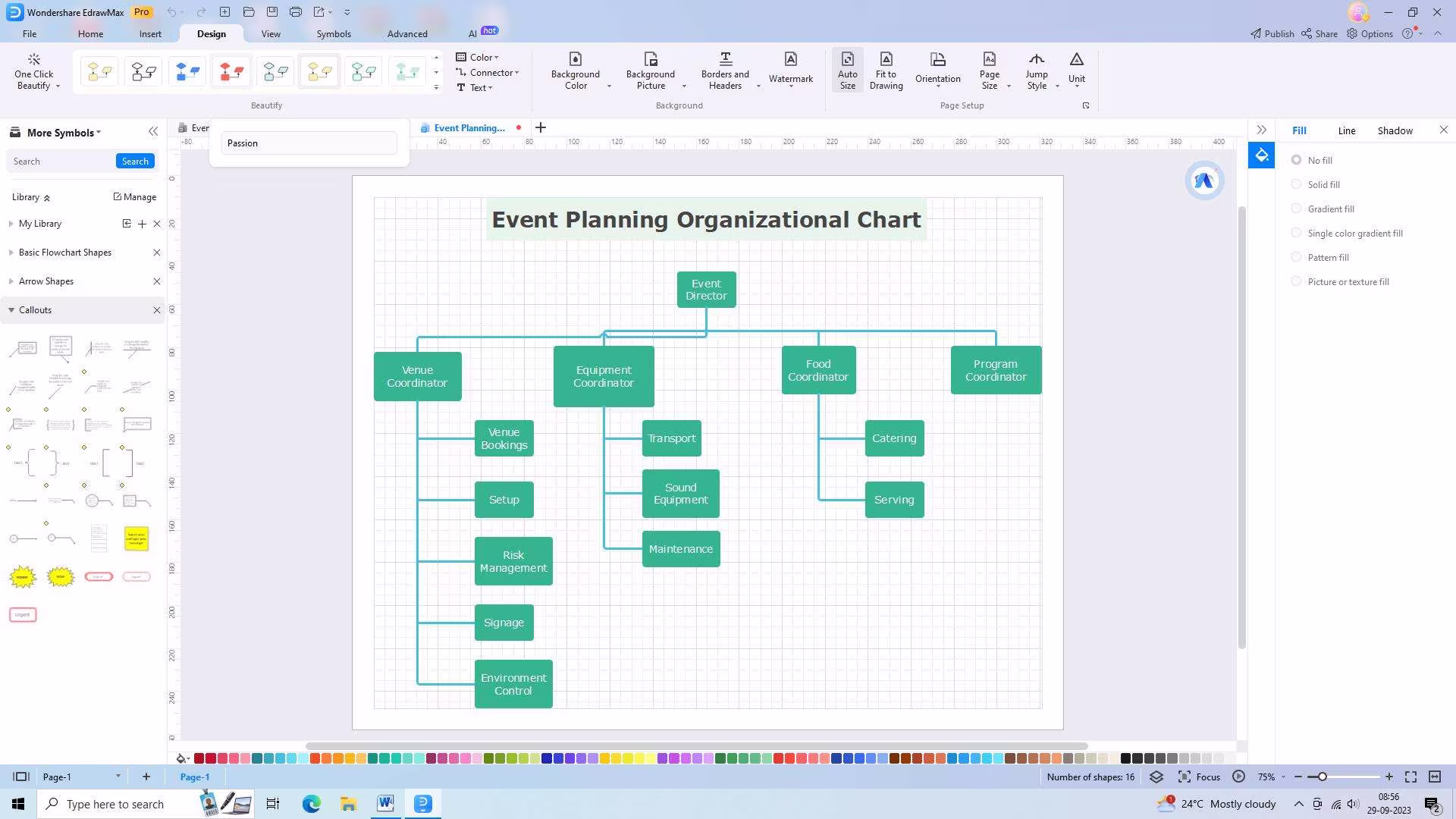1456x819 pixels.
Task: Select Pattern fill radio button
Action: coord(1296,257)
